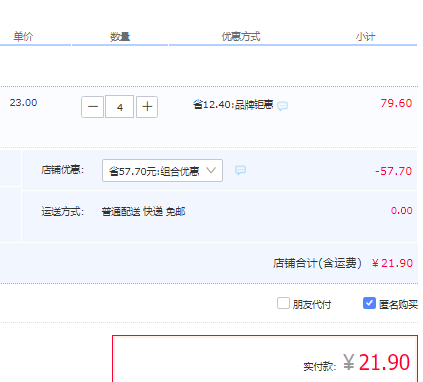Click the 店铺优惠 label

click(63, 170)
